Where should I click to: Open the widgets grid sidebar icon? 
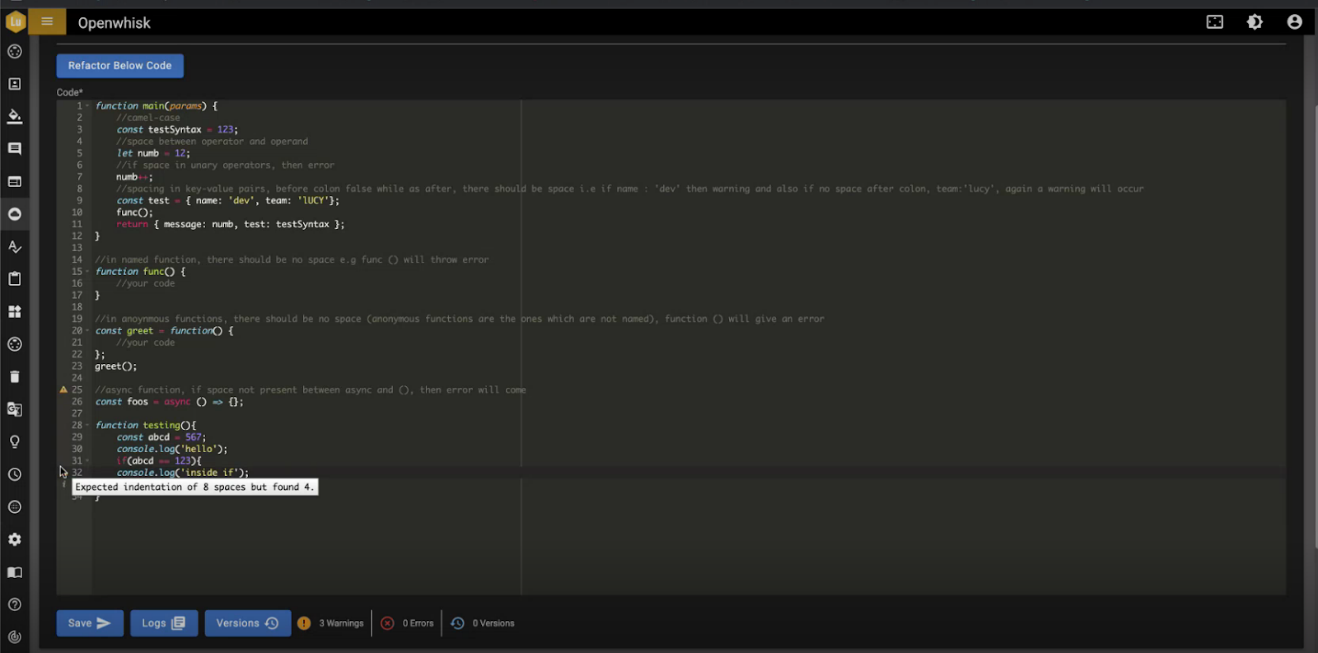point(15,311)
